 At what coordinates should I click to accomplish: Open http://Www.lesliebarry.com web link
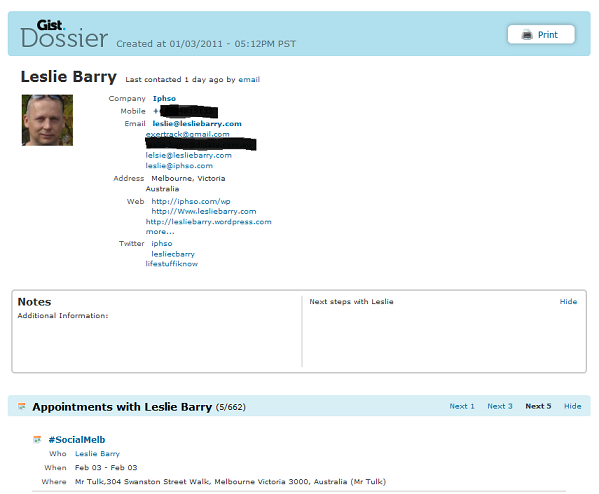pyautogui.click(x=204, y=211)
